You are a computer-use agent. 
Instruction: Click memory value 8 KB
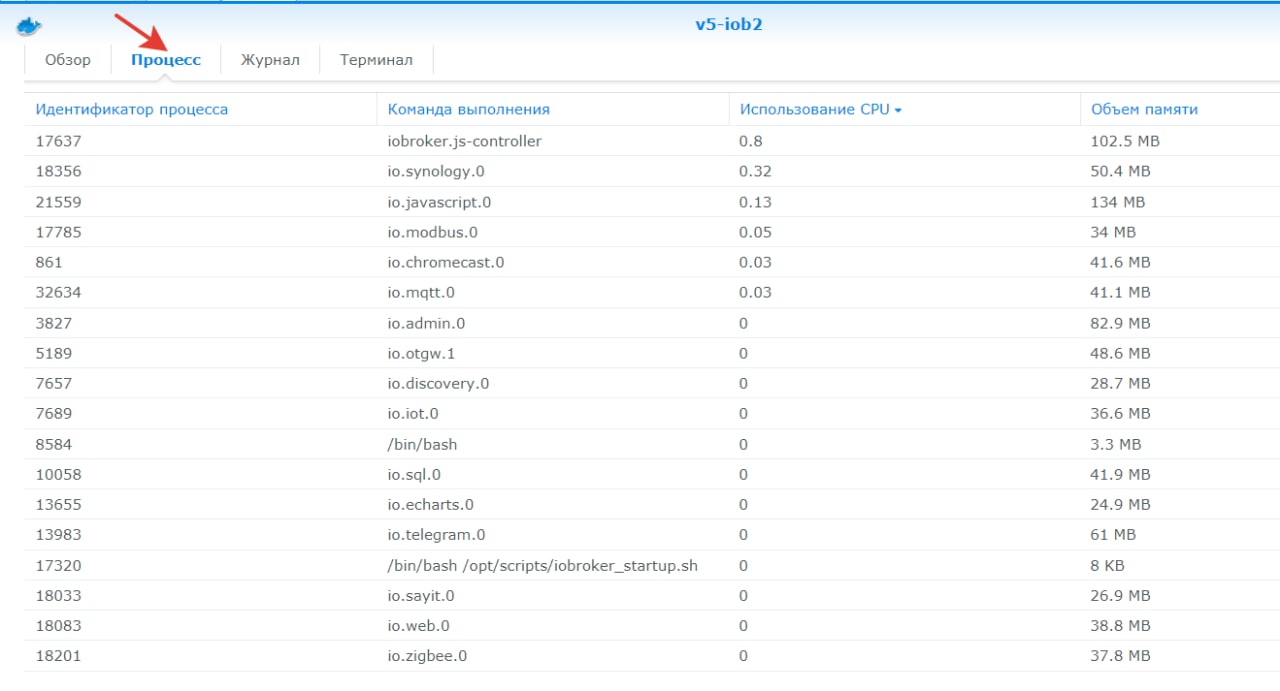pyautogui.click(x=1108, y=565)
